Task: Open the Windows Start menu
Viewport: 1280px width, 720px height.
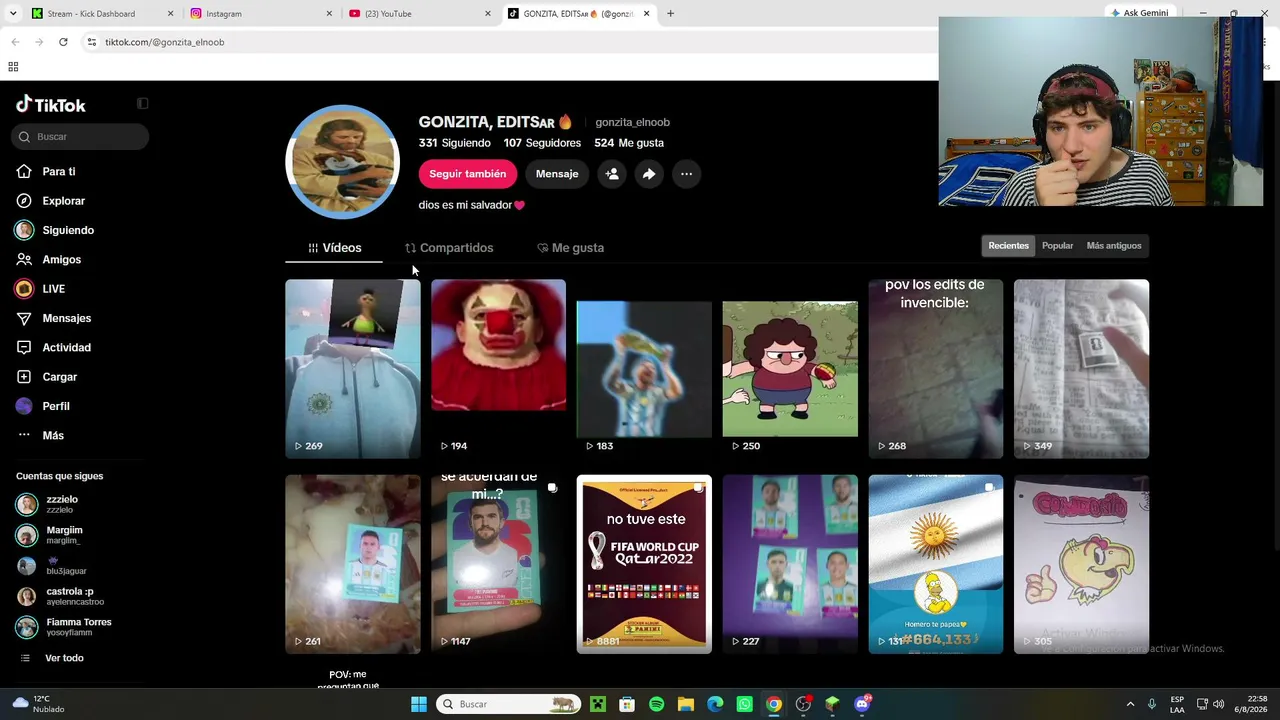Action: tap(419, 704)
